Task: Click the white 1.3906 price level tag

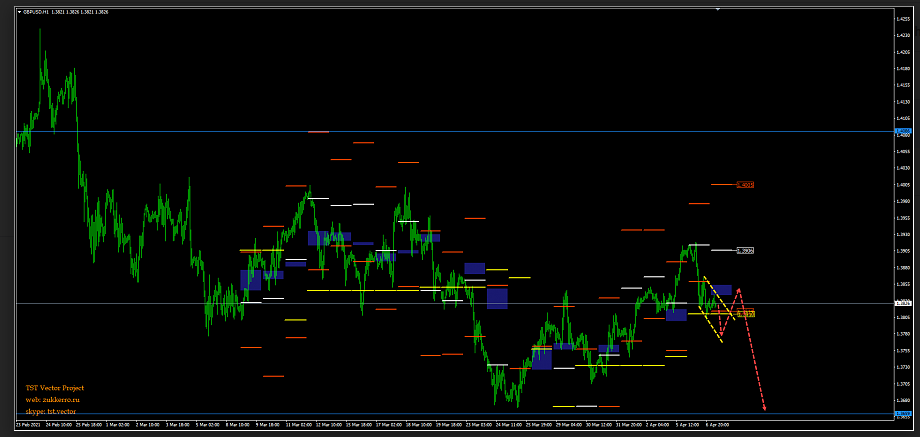Action: (745, 250)
